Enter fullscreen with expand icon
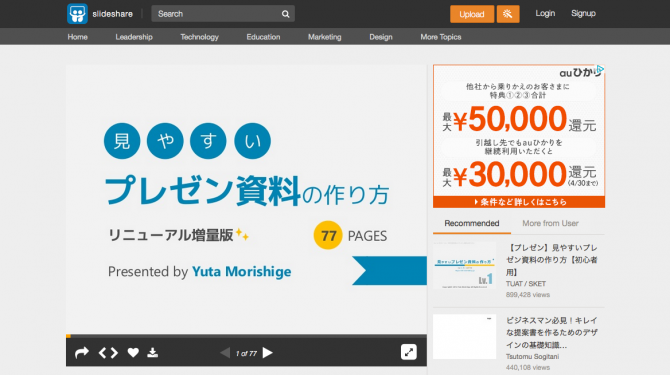This screenshot has height=375, width=670. pos(408,352)
